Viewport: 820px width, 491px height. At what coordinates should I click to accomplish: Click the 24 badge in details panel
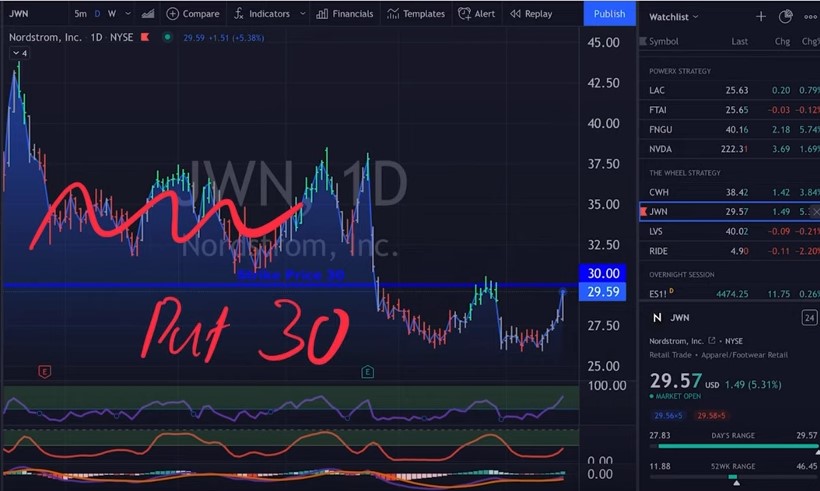(809, 317)
